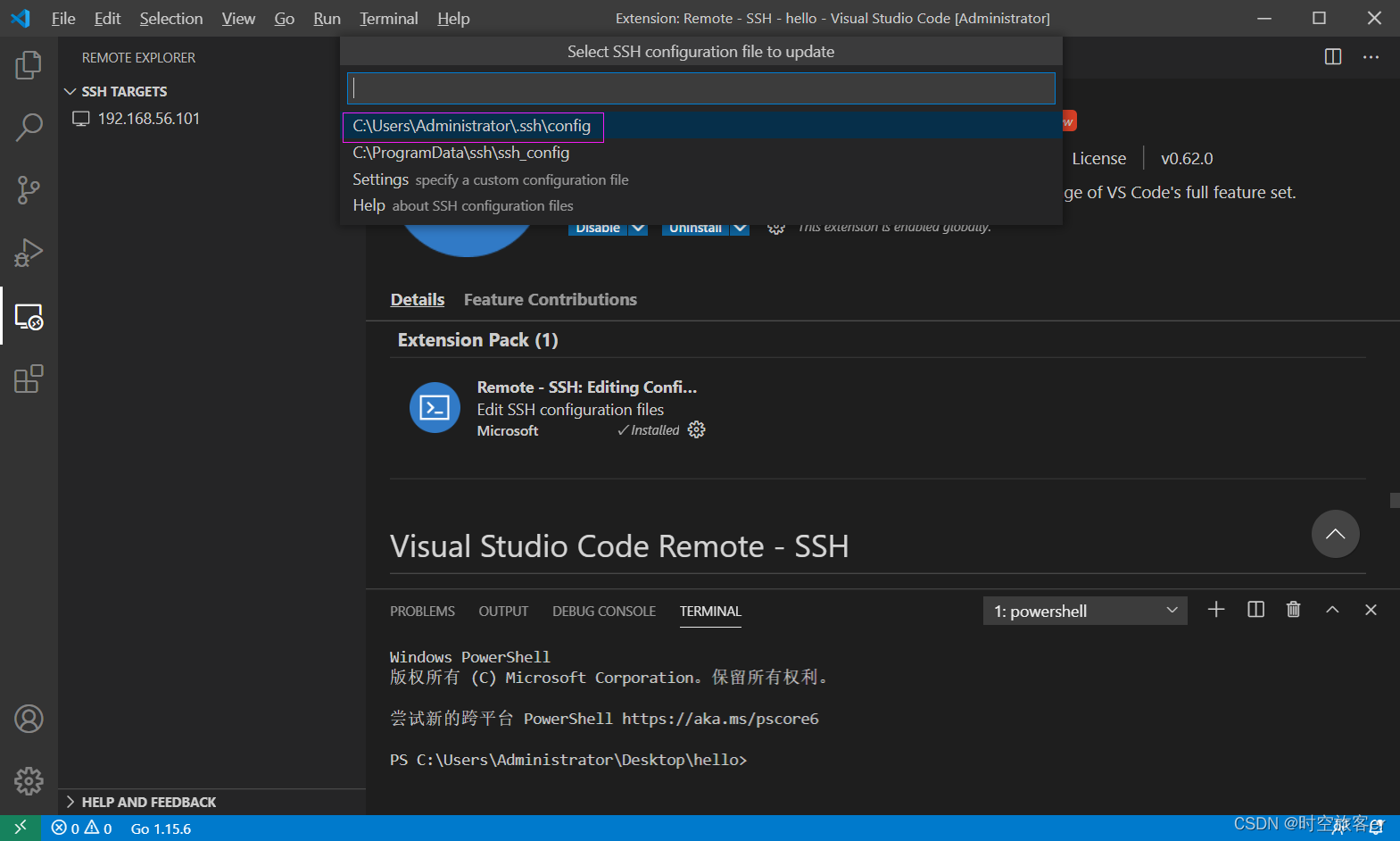The image size is (1400, 841).
Task: Open the Help menu
Action: coord(453,18)
